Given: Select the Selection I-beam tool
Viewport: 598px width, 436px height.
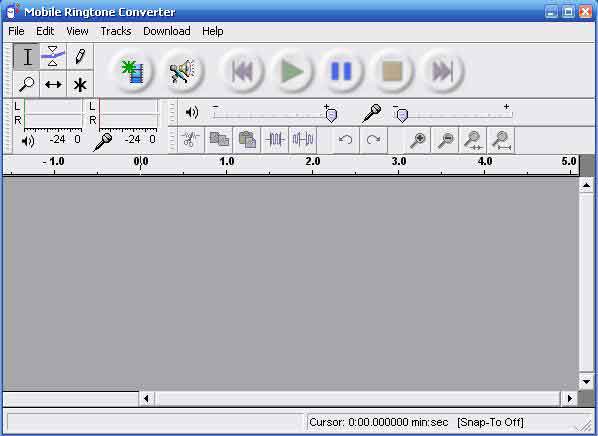Looking at the screenshot, I should (27, 57).
